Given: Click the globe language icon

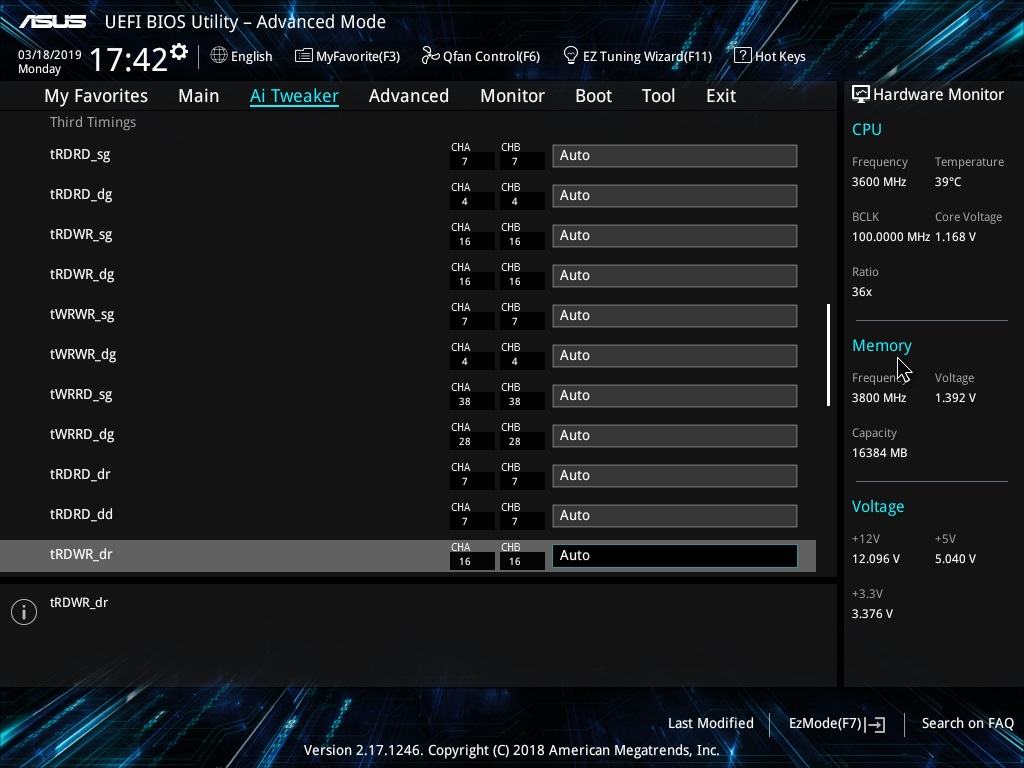Looking at the screenshot, I should coord(219,56).
